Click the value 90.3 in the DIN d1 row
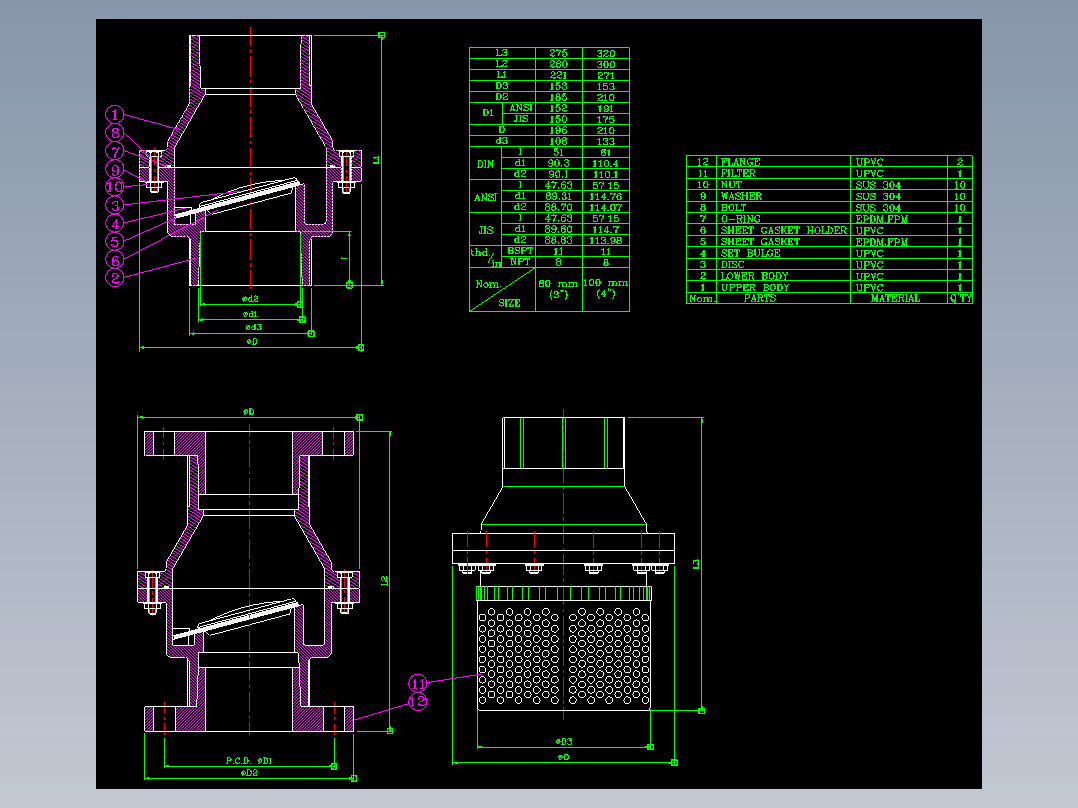 click(558, 164)
